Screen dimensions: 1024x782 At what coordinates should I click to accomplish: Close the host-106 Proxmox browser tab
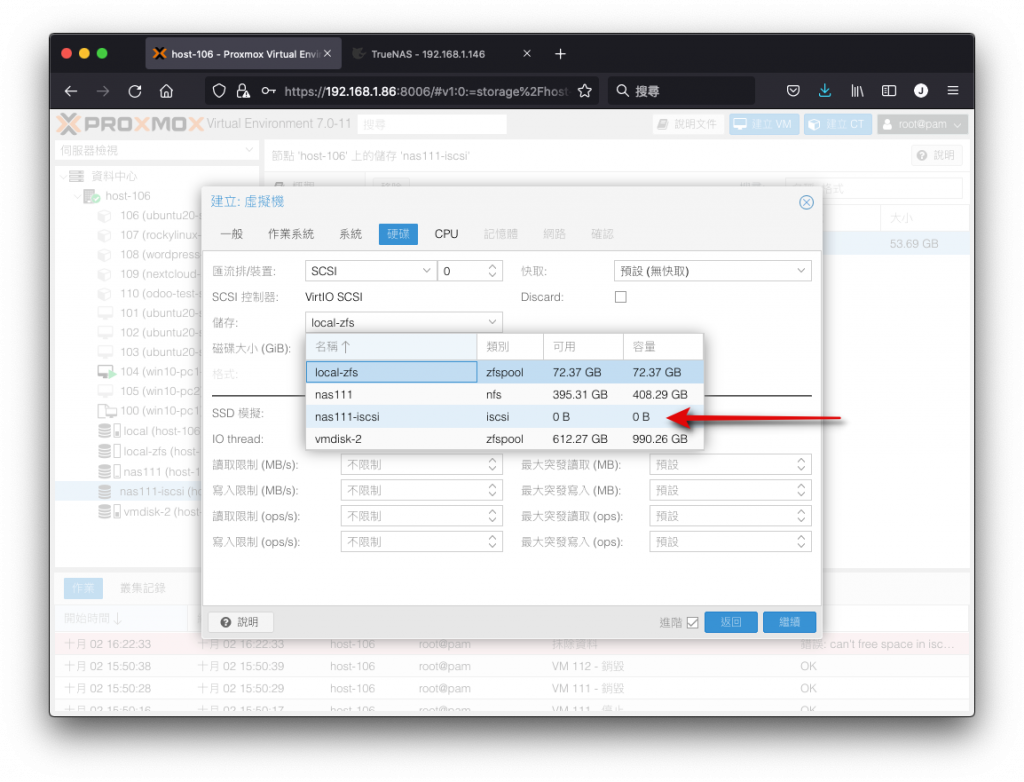328,54
